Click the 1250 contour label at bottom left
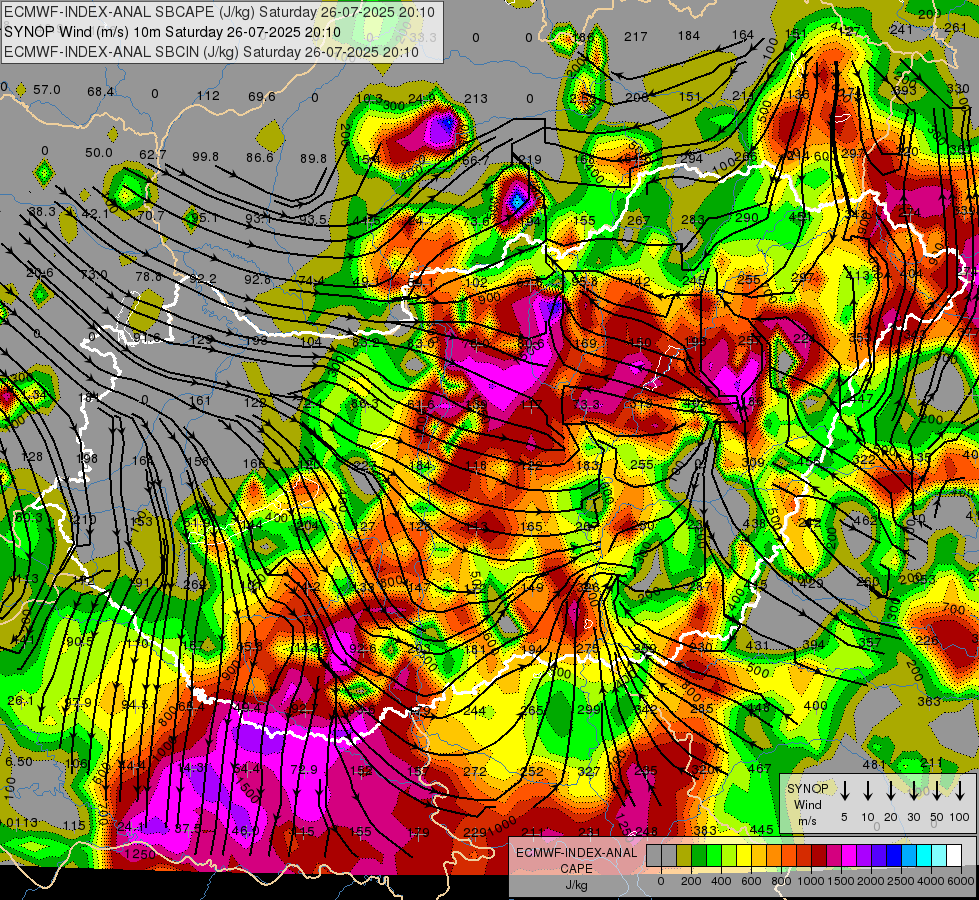The image size is (979, 900). (x=139, y=854)
